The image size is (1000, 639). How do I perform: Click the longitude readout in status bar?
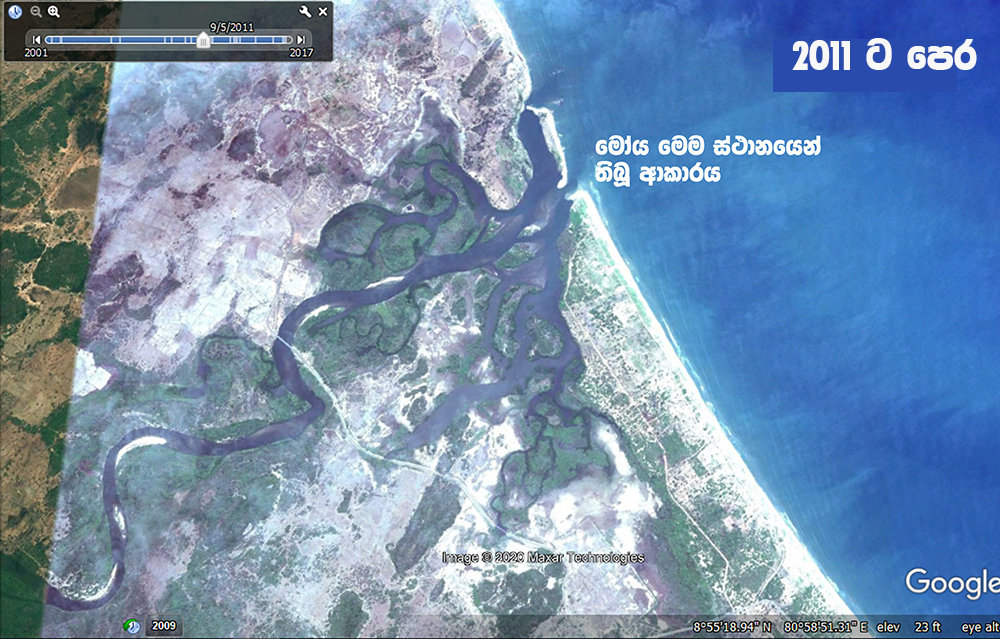(x=819, y=627)
